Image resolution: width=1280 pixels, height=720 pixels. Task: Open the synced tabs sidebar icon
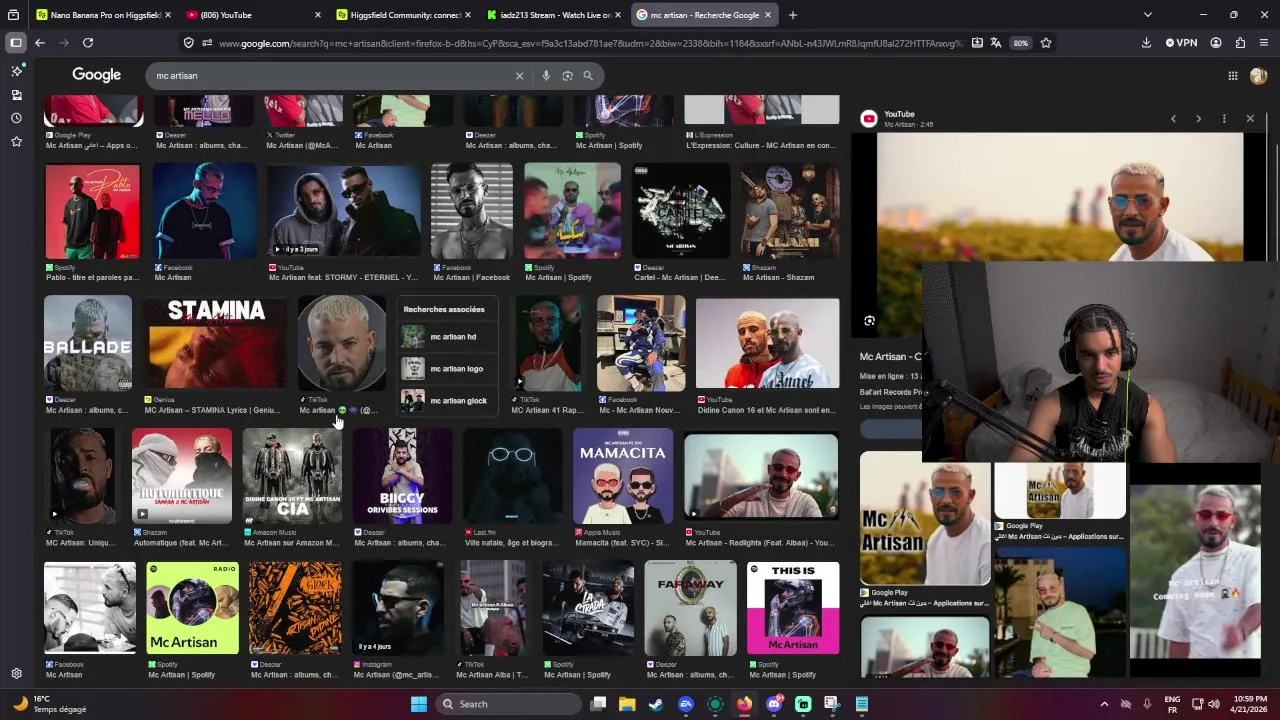[x=16, y=95]
